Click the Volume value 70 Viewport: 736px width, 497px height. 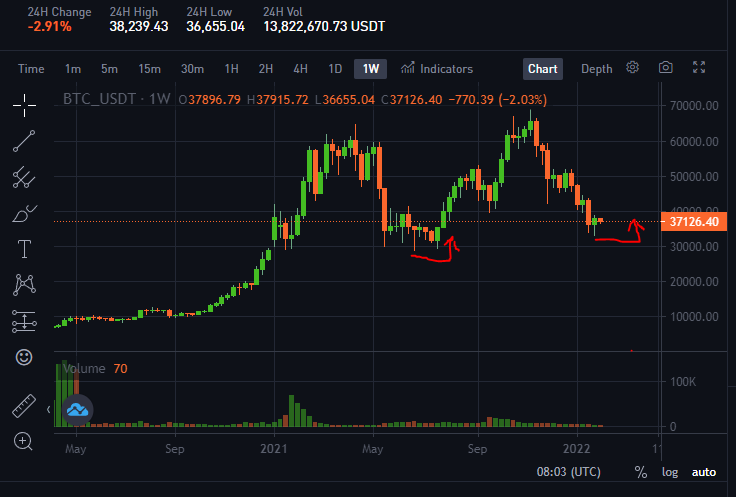point(120,368)
